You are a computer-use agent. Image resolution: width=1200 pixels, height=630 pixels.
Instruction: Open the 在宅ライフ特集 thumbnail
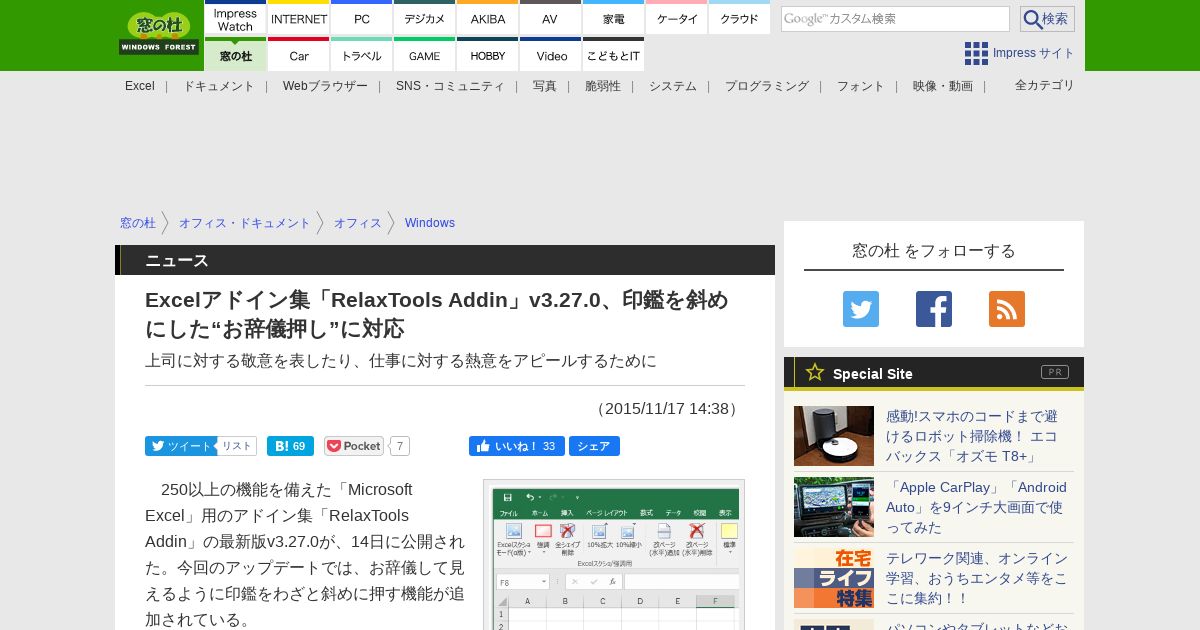coord(834,578)
